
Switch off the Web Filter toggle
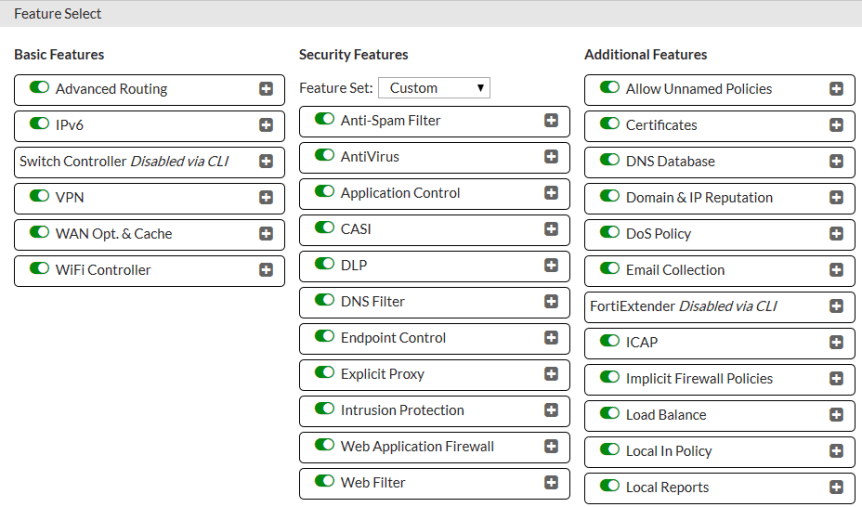click(x=324, y=482)
